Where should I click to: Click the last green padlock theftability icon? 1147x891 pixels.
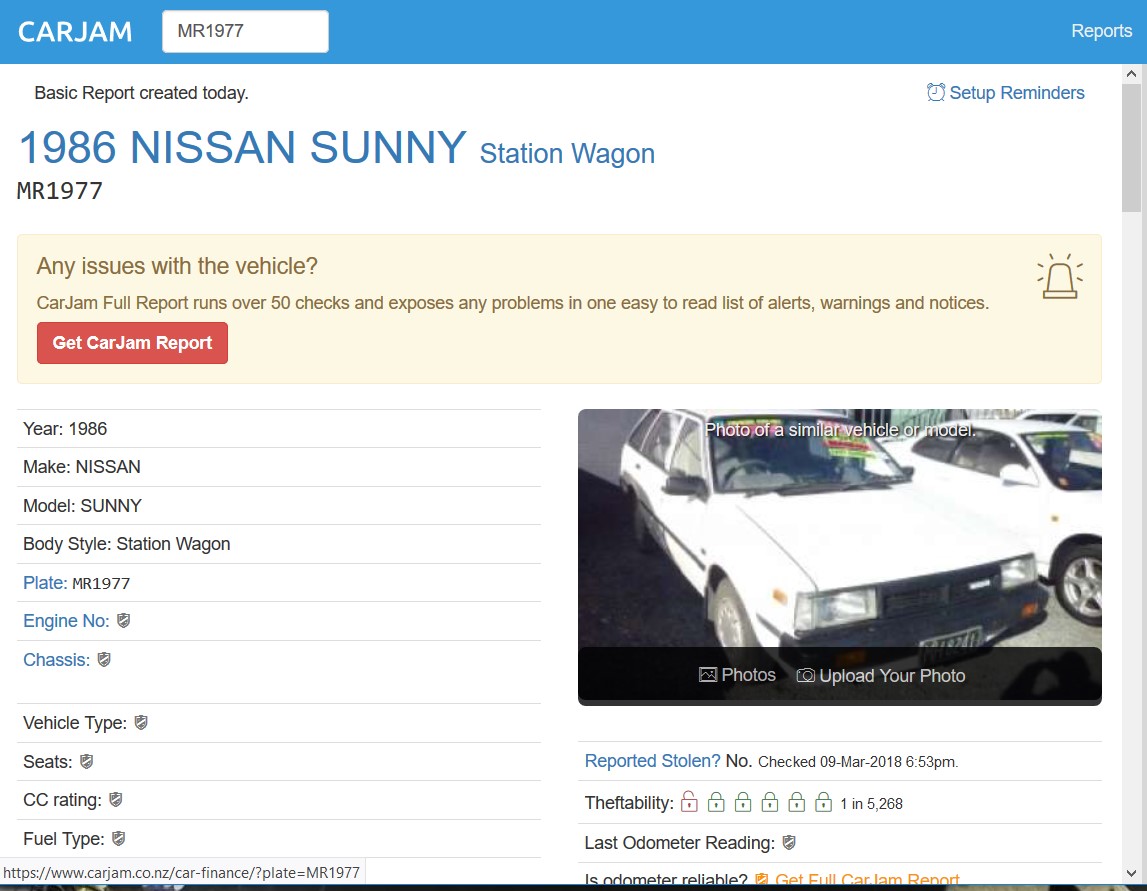point(824,802)
